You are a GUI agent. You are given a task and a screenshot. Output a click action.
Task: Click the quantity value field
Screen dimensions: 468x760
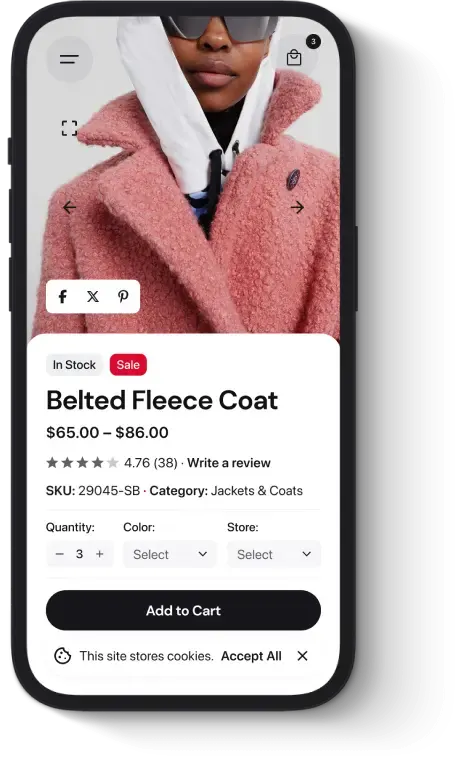(x=79, y=554)
